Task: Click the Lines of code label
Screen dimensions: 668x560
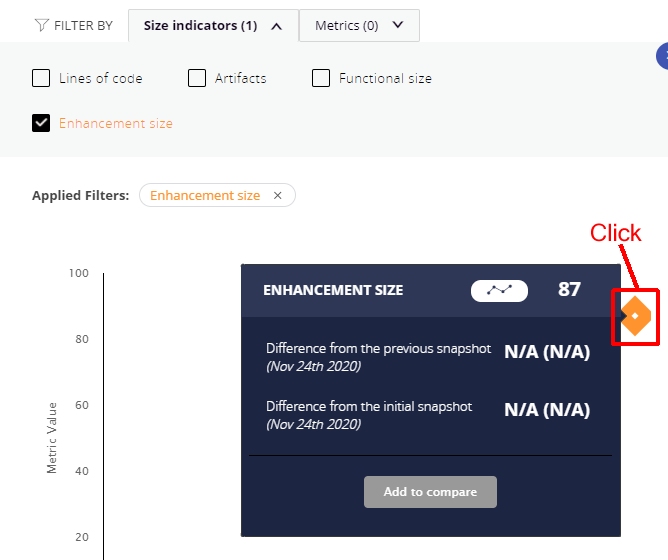Action: (x=101, y=78)
